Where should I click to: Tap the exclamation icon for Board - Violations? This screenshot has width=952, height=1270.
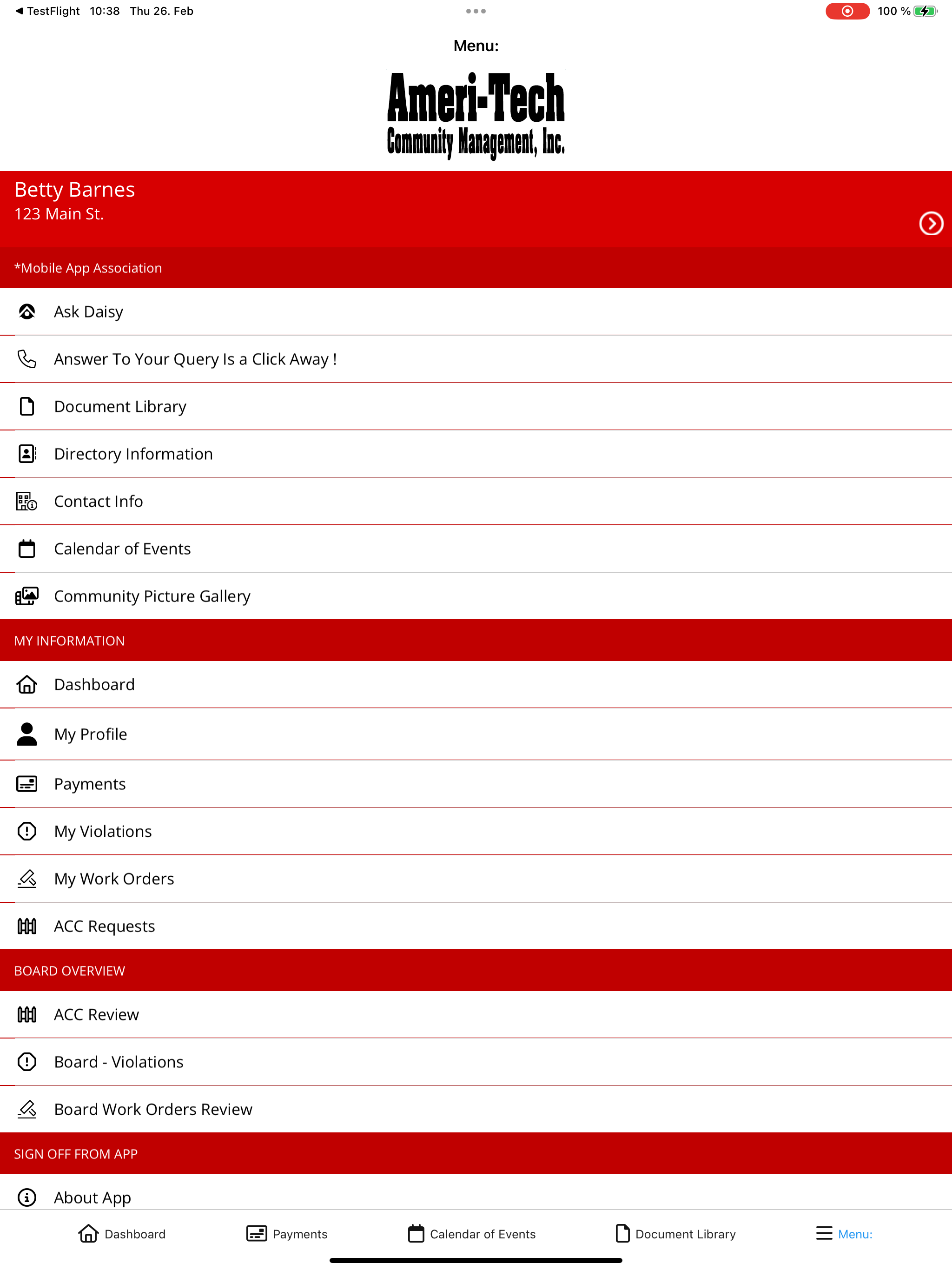pos(27,1062)
